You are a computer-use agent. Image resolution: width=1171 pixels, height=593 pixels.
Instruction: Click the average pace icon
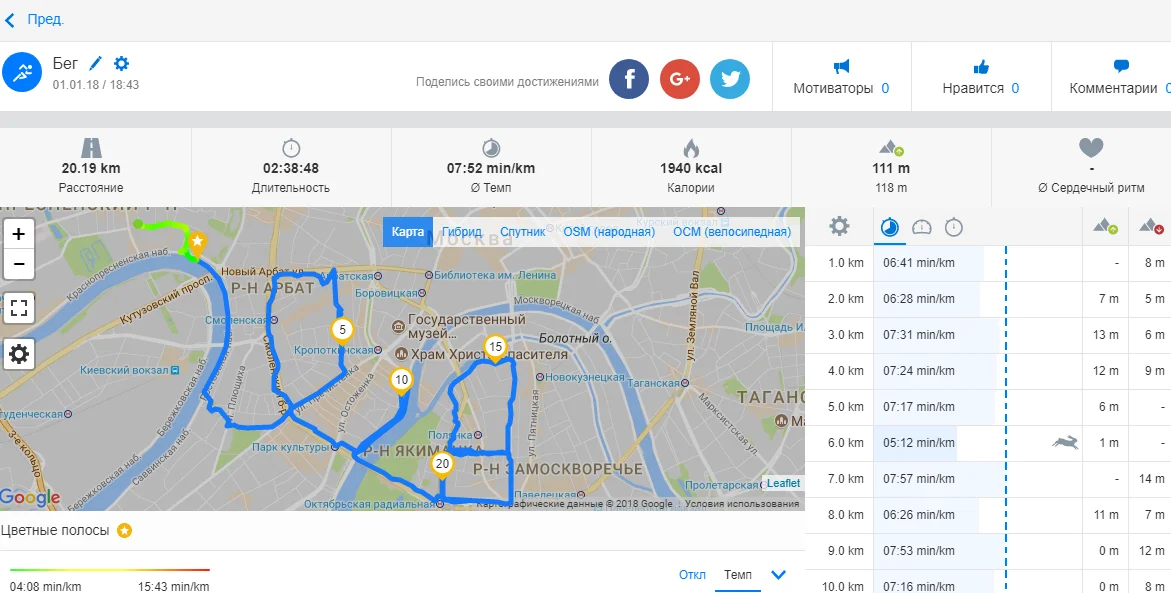pyautogui.click(x=491, y=147)
